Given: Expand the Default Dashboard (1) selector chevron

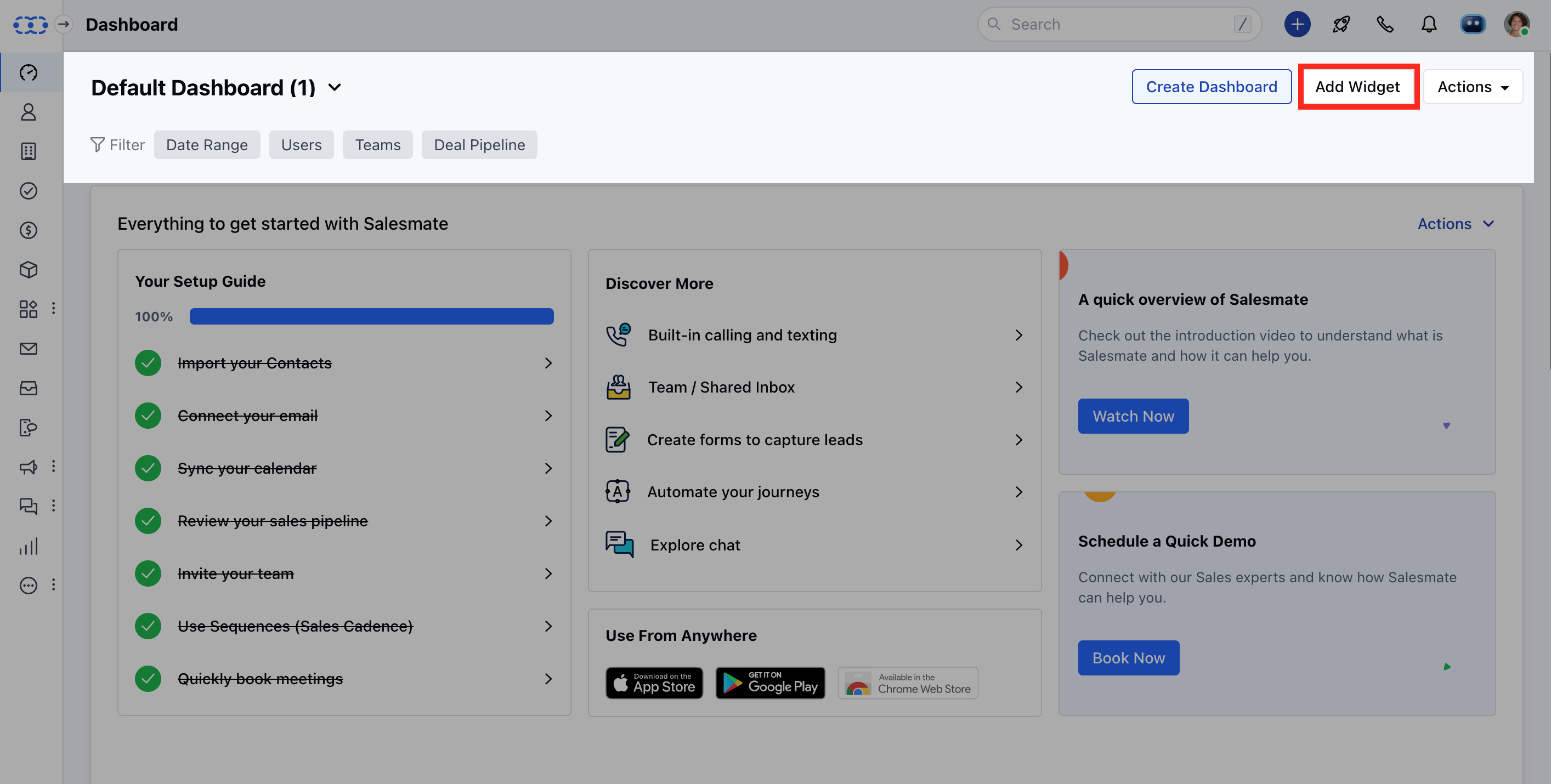Looking at the screenshot, I should coord(335,88).
